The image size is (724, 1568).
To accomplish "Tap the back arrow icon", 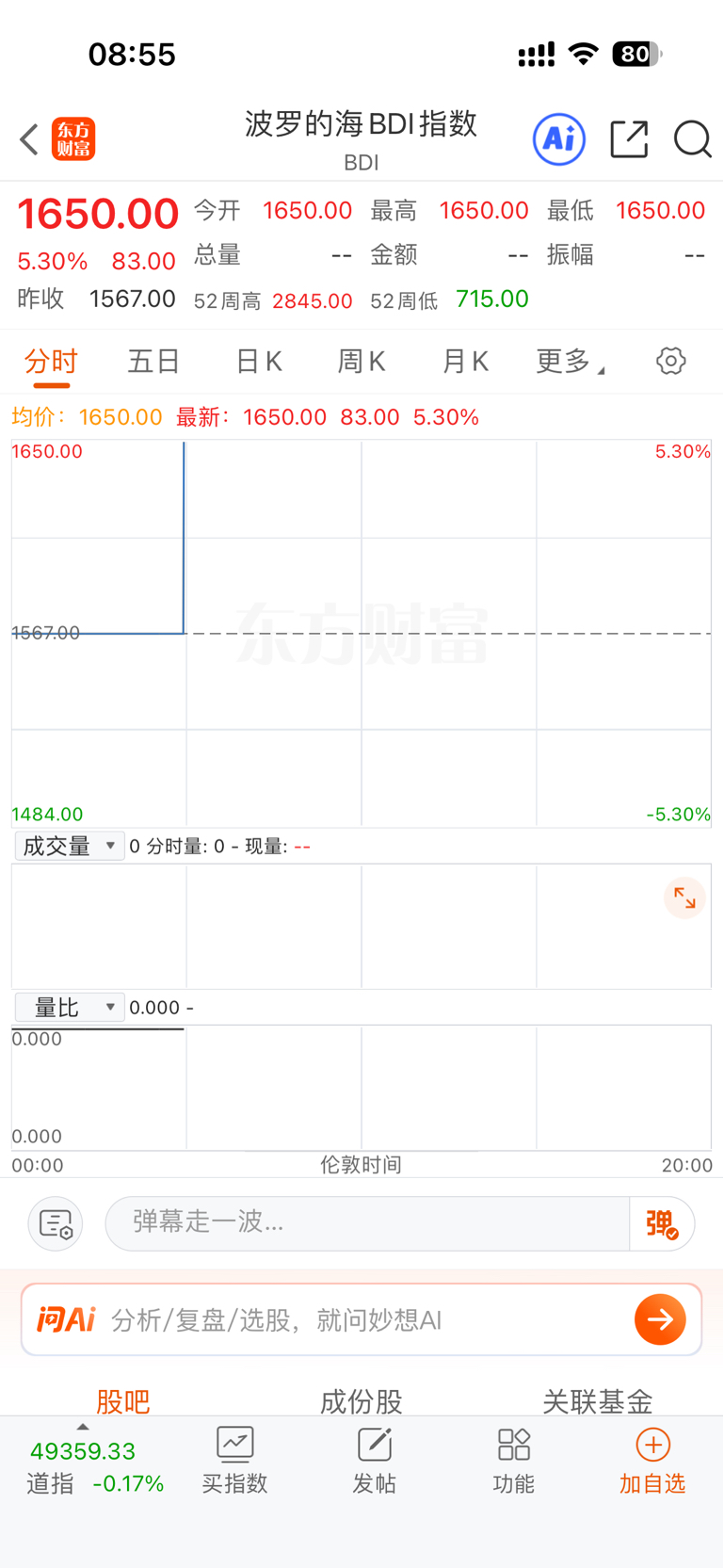I will [29, 139].
